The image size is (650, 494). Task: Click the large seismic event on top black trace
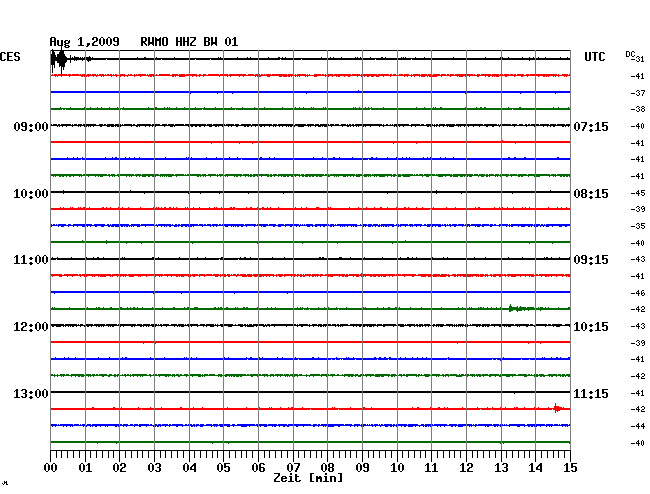pyautogui.click(x=61, y=59)
